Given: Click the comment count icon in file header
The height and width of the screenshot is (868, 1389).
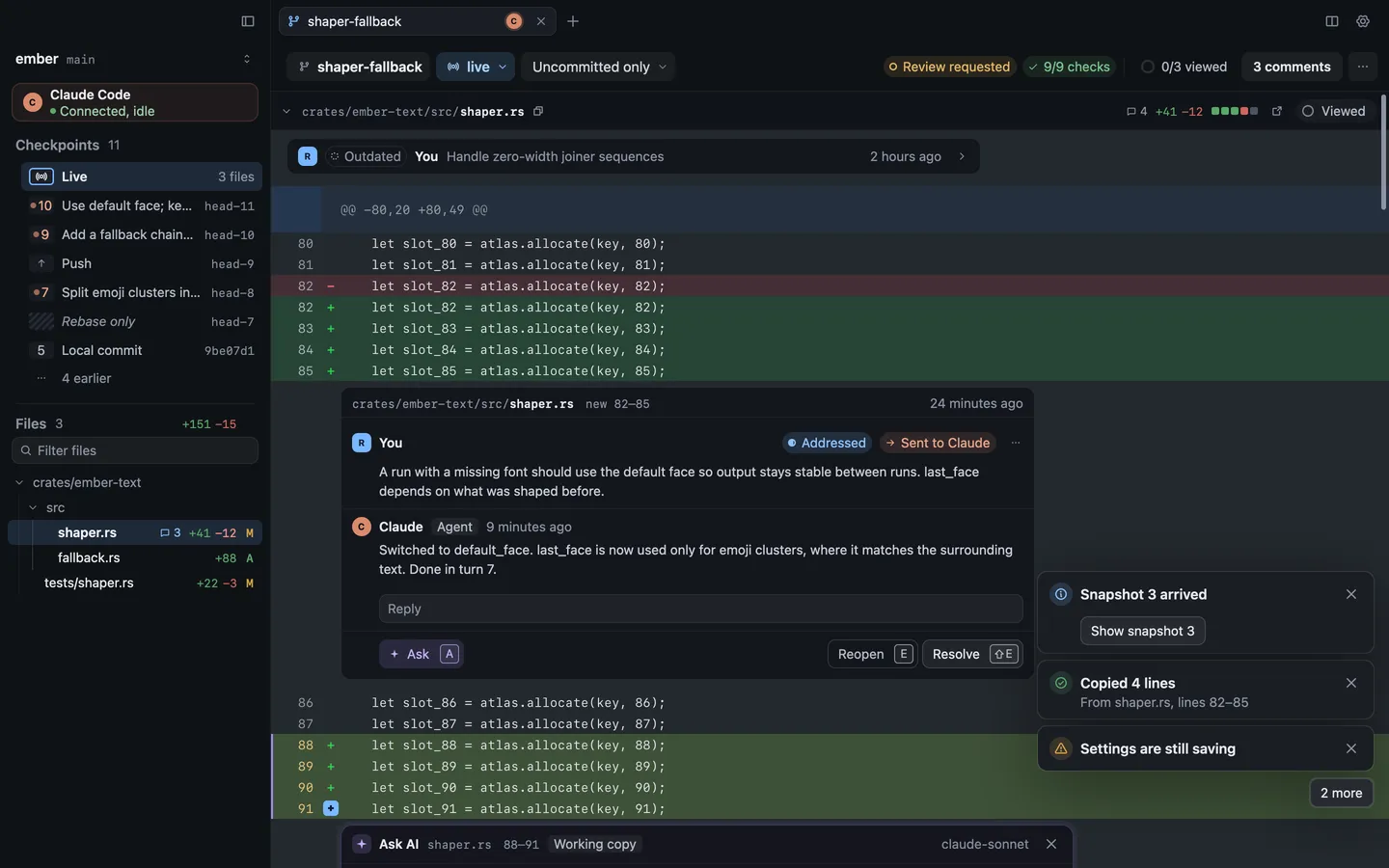Looking at the screenshot, I should [1137, 111].
